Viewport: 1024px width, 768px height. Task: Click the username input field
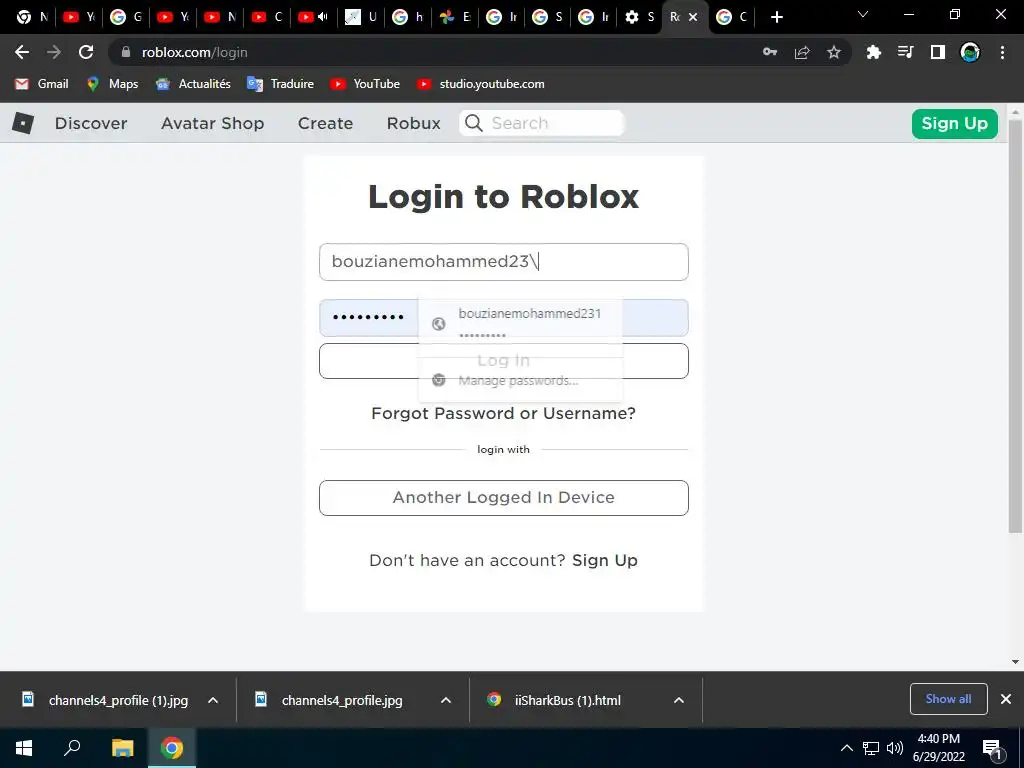(504, 262)
